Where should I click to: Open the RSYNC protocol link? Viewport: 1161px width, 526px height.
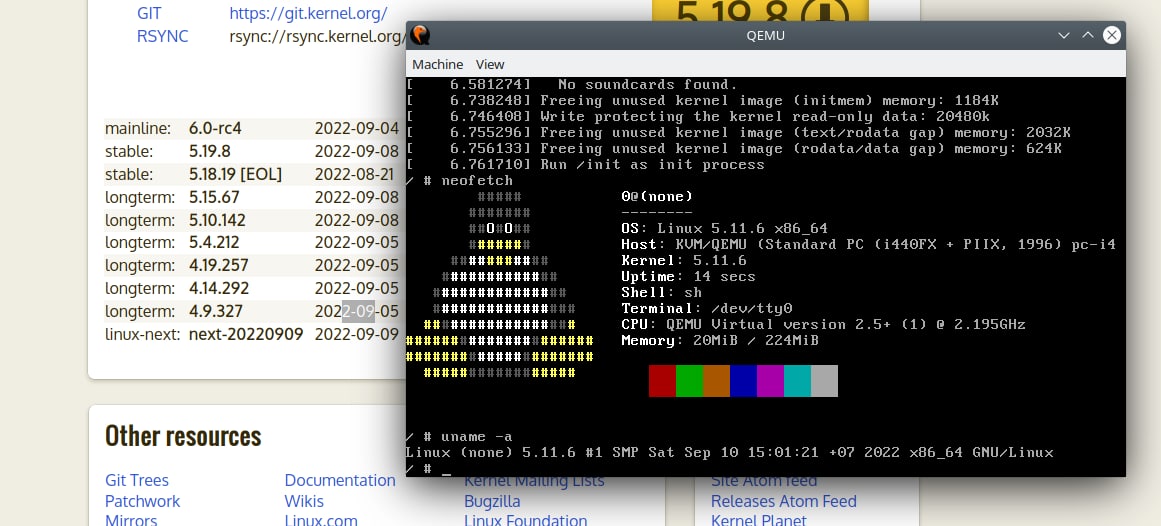tap(162, 36)
